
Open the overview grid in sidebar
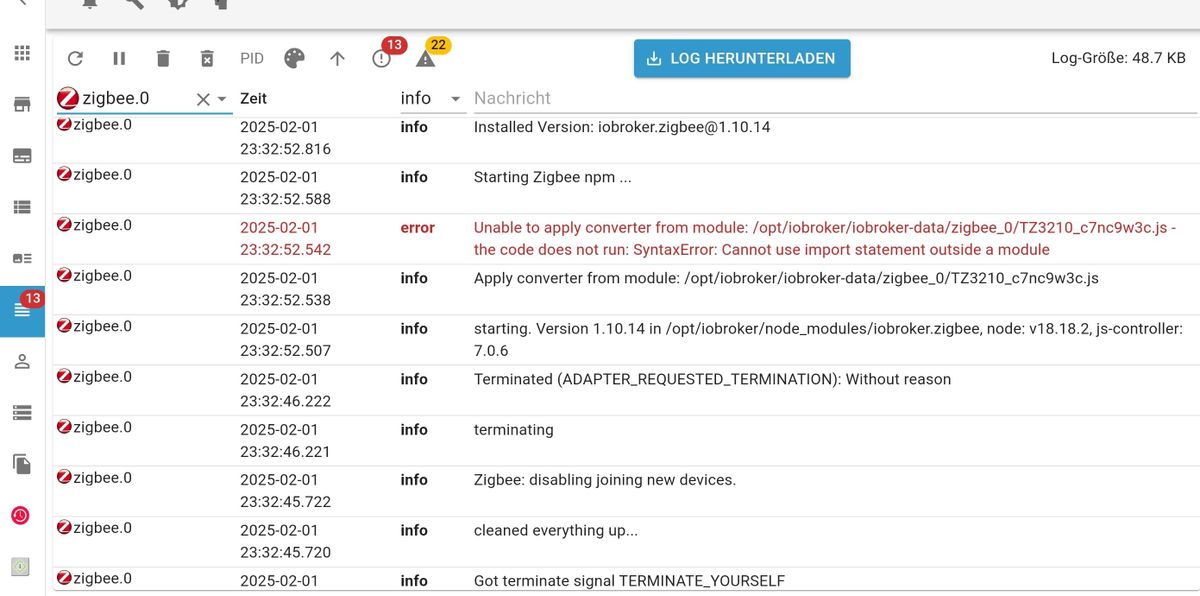(22, 53)
